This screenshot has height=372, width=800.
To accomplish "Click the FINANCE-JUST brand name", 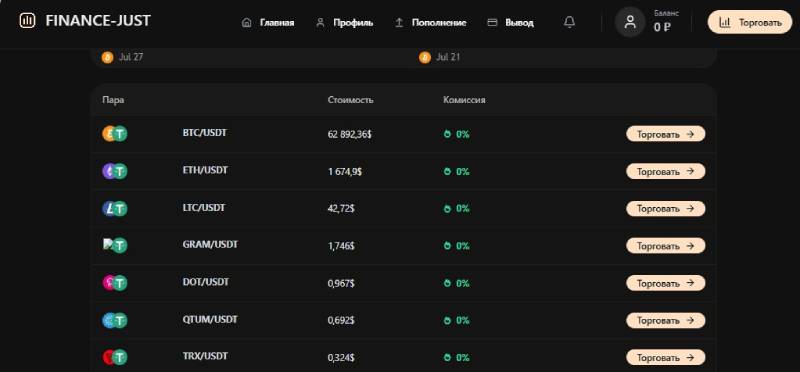I will (x=98, y=21).
